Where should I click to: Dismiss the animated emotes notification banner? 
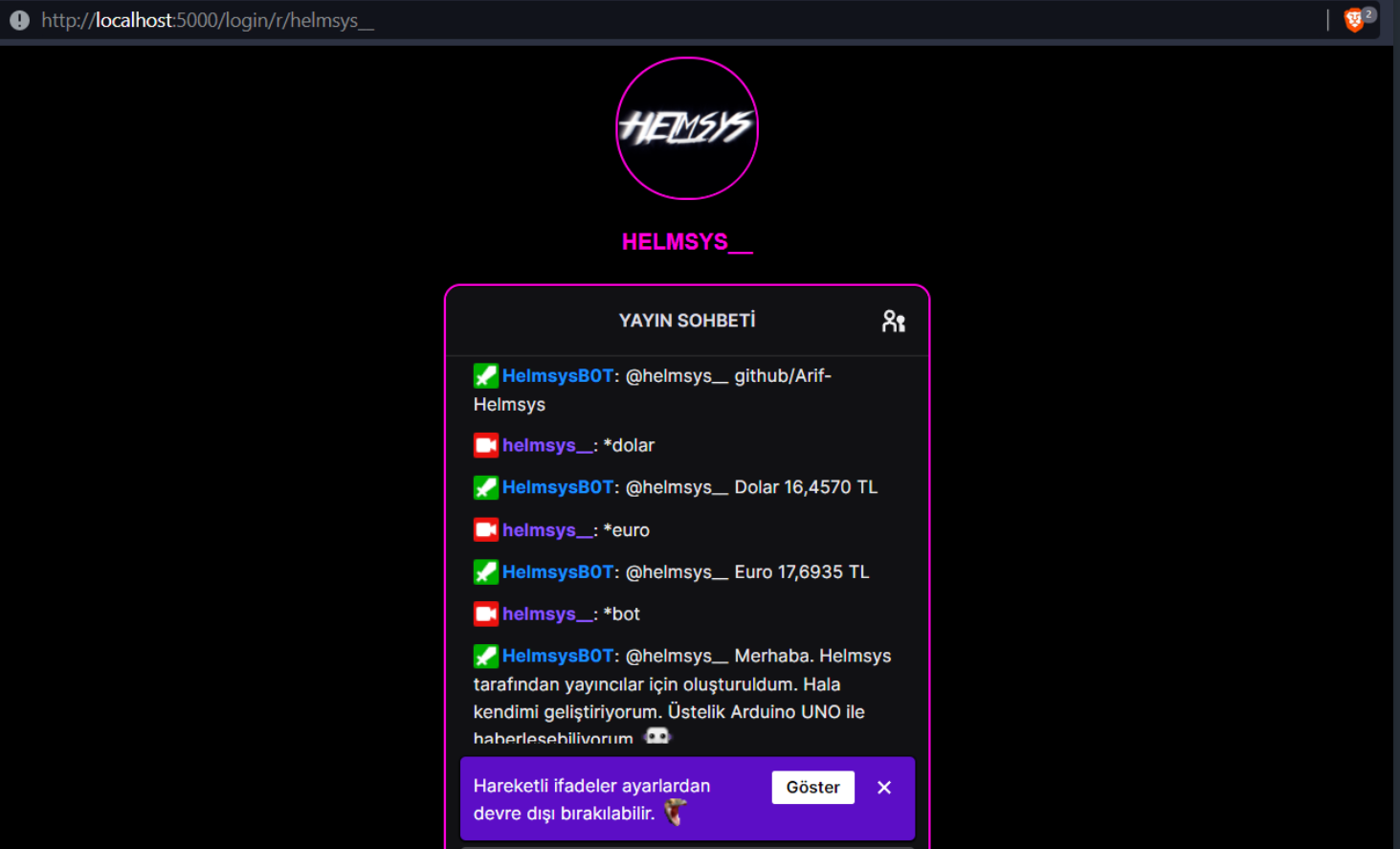pyautogui.click(x=884, y=787)
